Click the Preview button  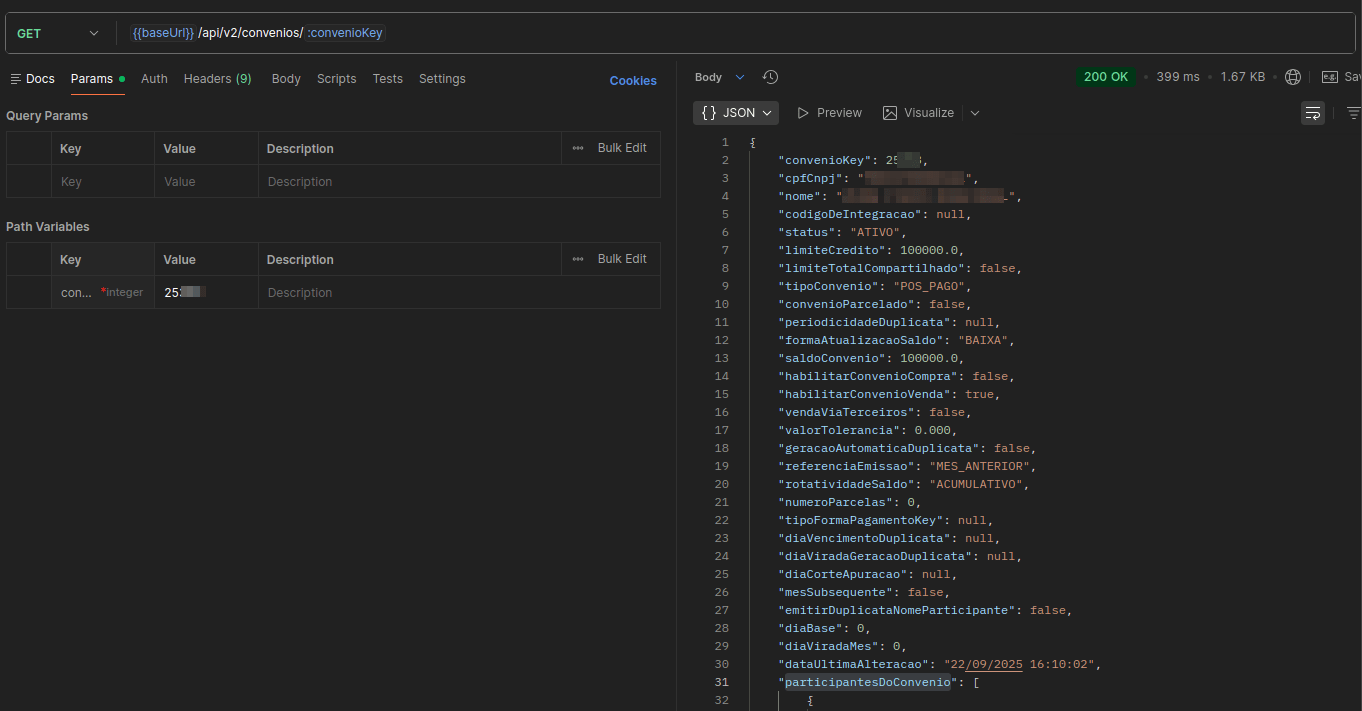click(829, 113)
